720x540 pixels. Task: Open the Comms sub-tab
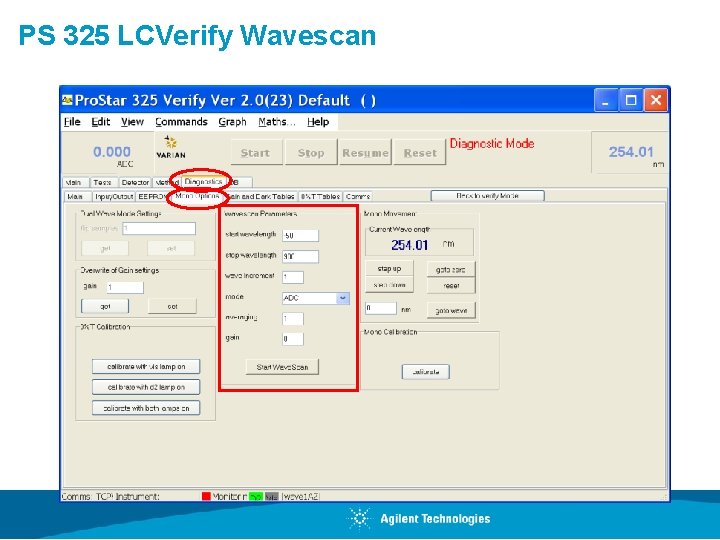click(358, 197)
